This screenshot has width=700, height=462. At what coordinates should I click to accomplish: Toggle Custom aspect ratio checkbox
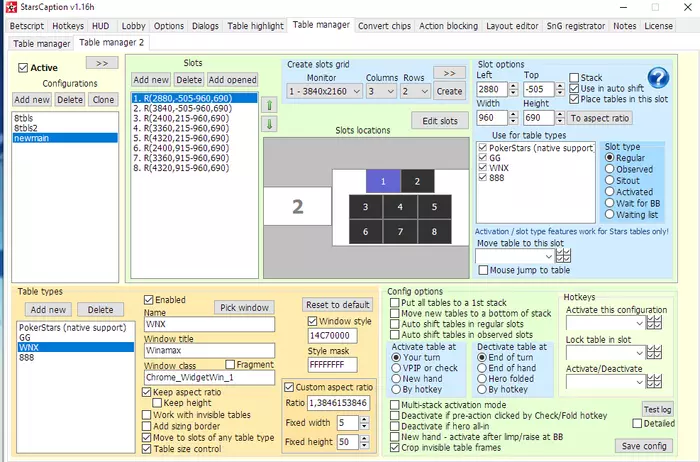coord(289,387)
